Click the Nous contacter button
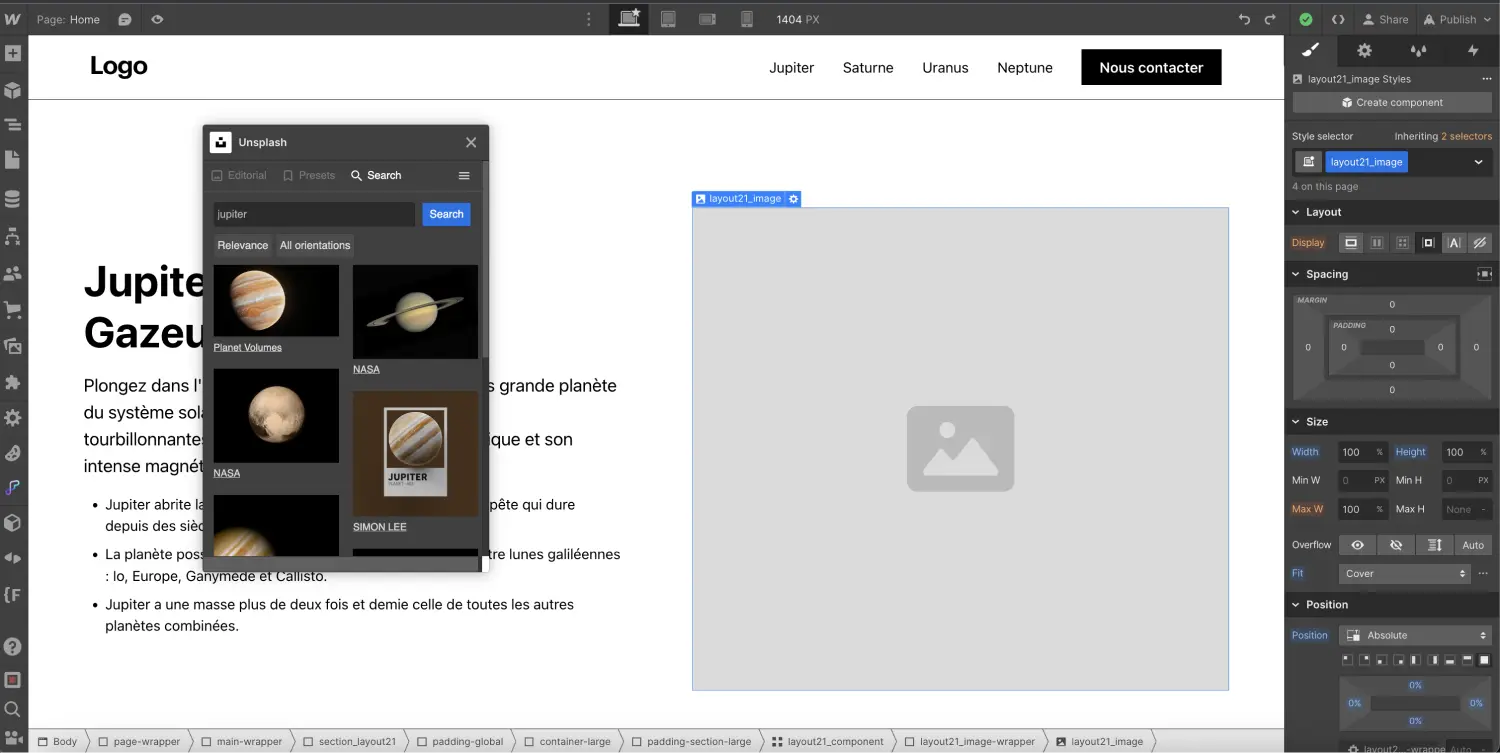This screenshot has width=1500, height=753. click(1150, 67)
